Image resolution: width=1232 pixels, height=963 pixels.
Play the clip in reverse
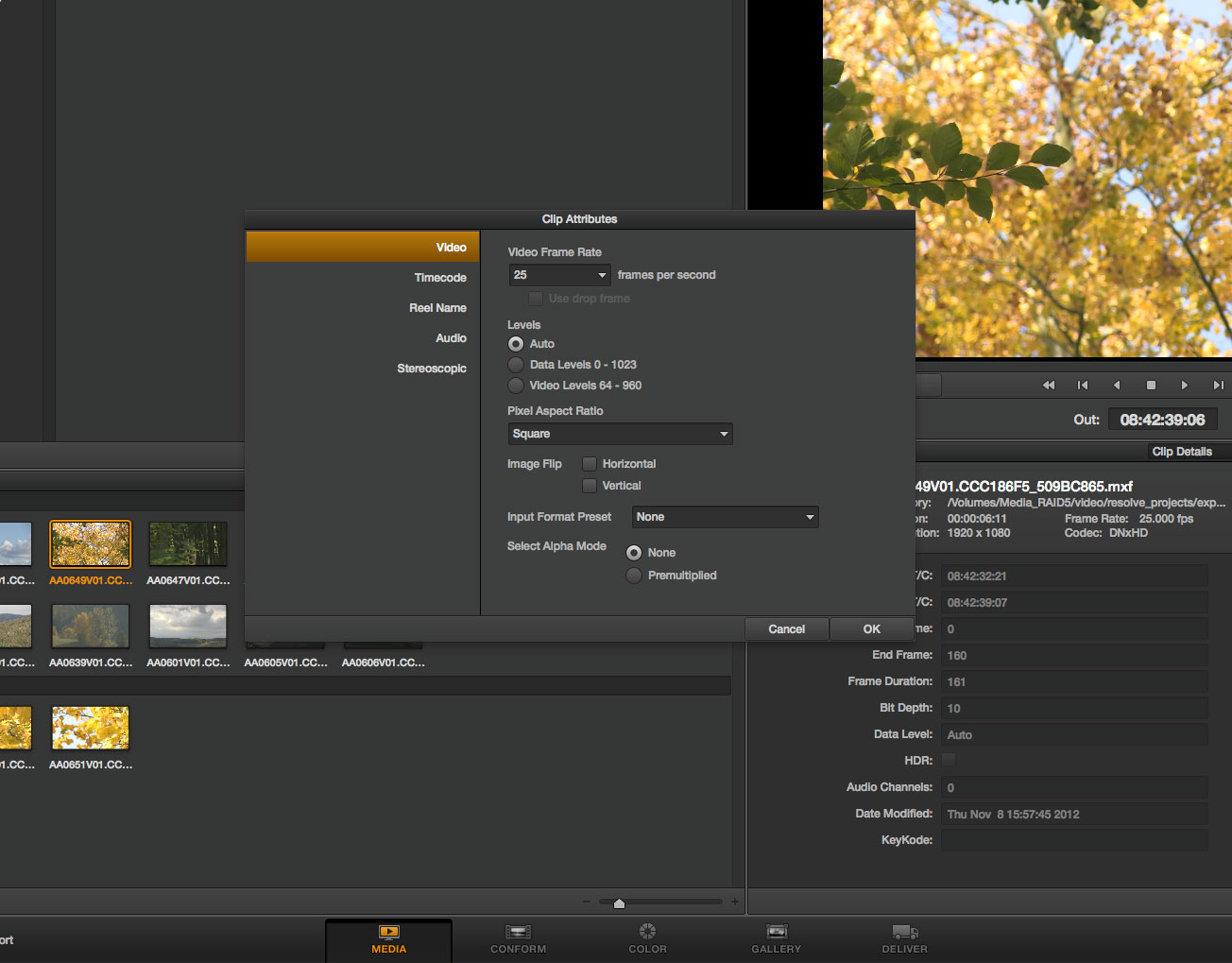[x=1117, y=385]
